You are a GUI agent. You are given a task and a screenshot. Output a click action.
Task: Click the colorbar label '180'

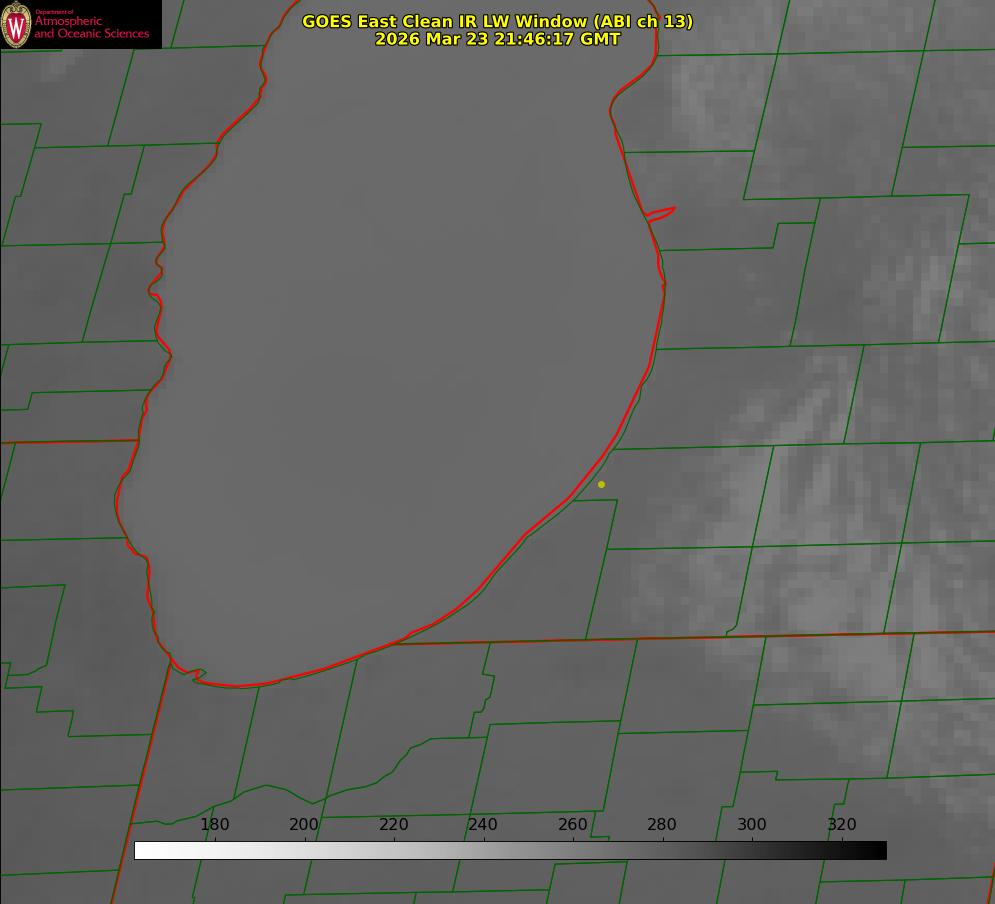coord(214,824)
